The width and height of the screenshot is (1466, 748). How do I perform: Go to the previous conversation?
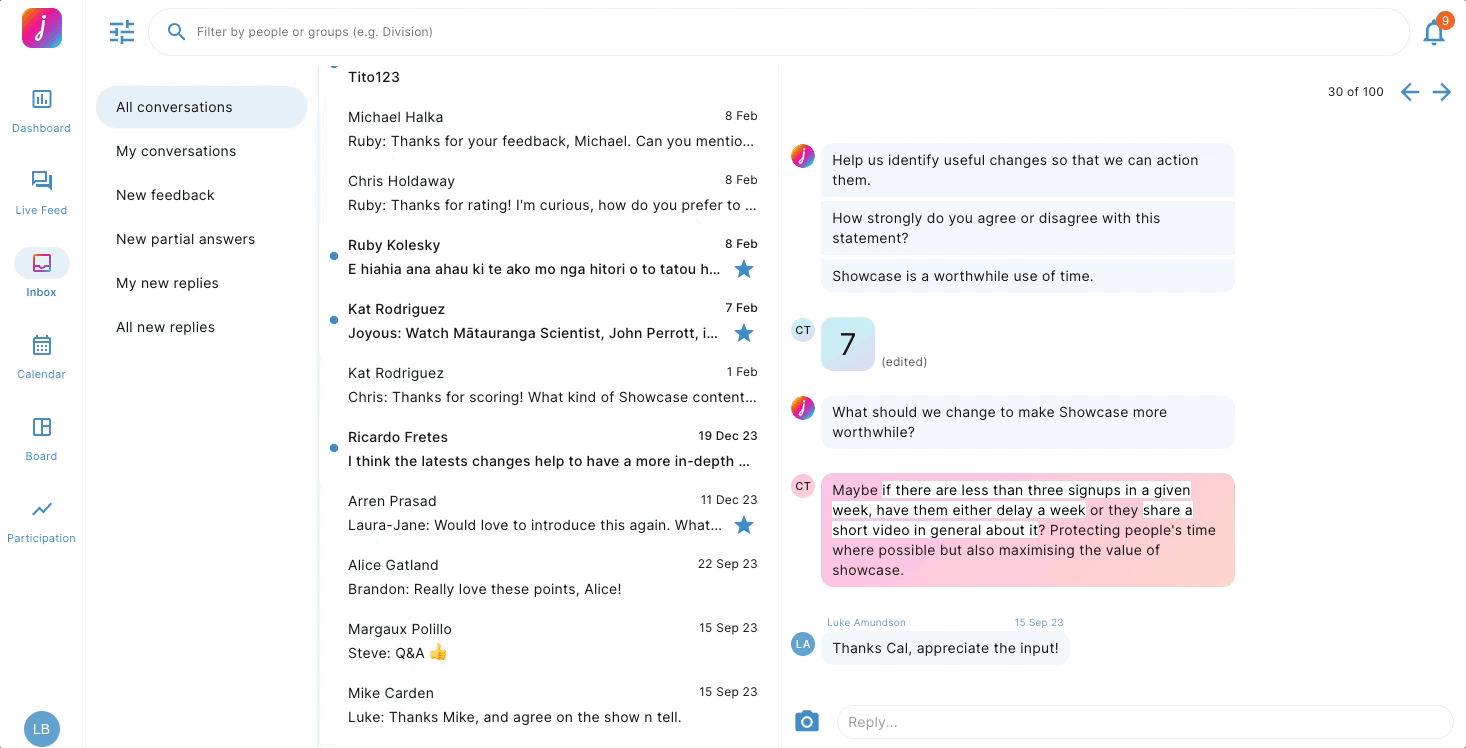1410,91
